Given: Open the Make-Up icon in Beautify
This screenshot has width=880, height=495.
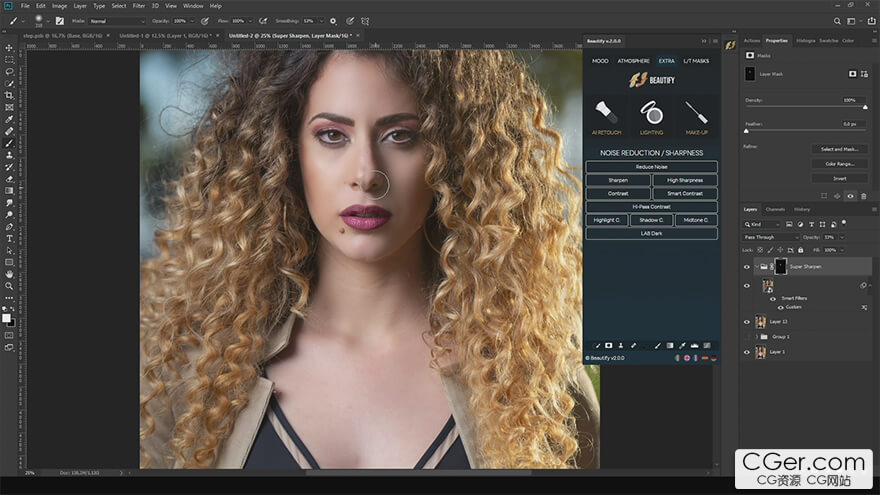Looking at the screenshot, I should click(697, 113).
